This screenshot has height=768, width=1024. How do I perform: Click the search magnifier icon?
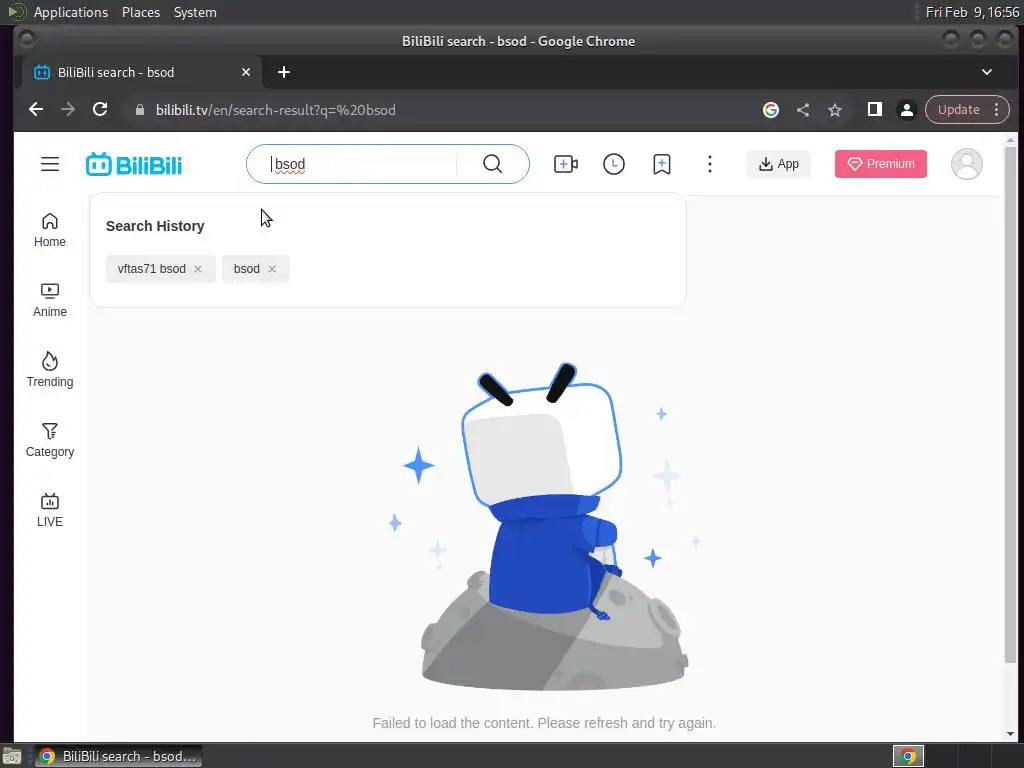click(x=493, y=164)
